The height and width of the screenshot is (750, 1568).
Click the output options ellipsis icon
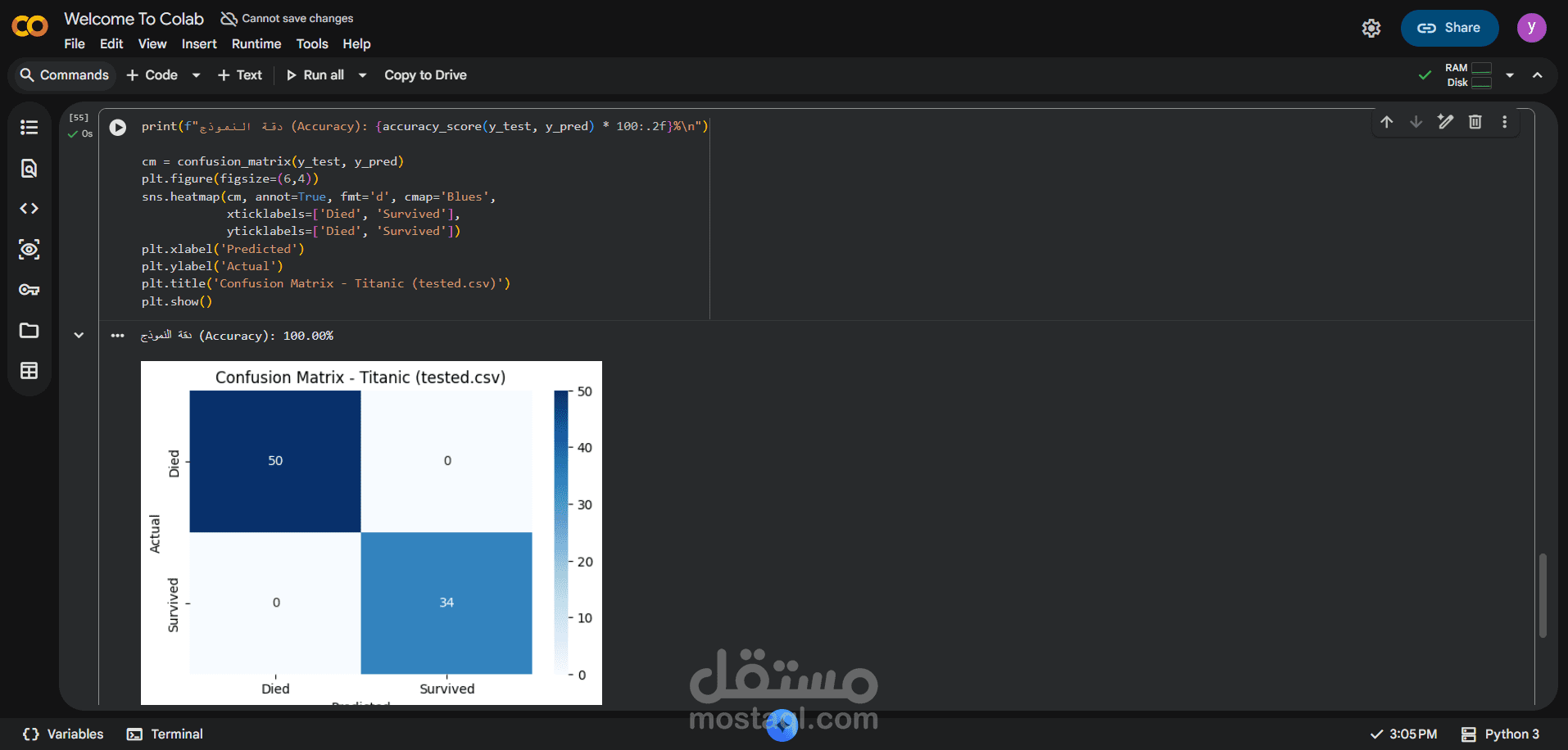pos(118,336)
